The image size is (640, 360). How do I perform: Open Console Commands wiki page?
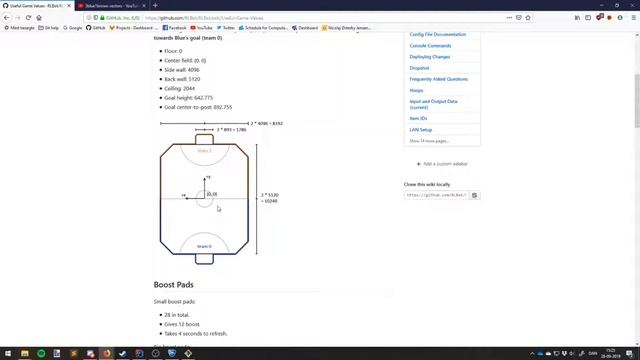430,46
